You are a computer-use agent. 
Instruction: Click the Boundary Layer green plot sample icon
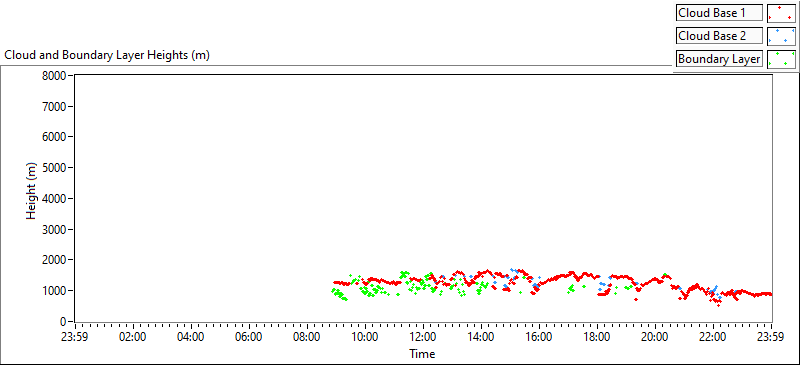tap(781, 59)
